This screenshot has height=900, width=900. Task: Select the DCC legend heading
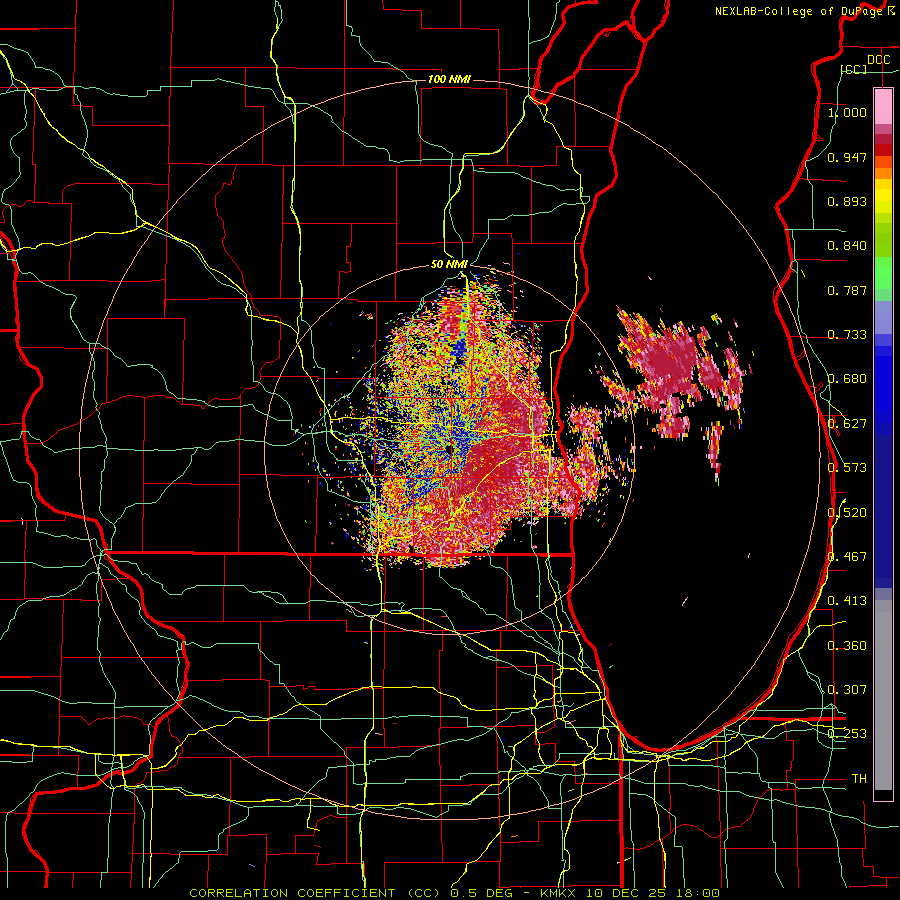878,60
